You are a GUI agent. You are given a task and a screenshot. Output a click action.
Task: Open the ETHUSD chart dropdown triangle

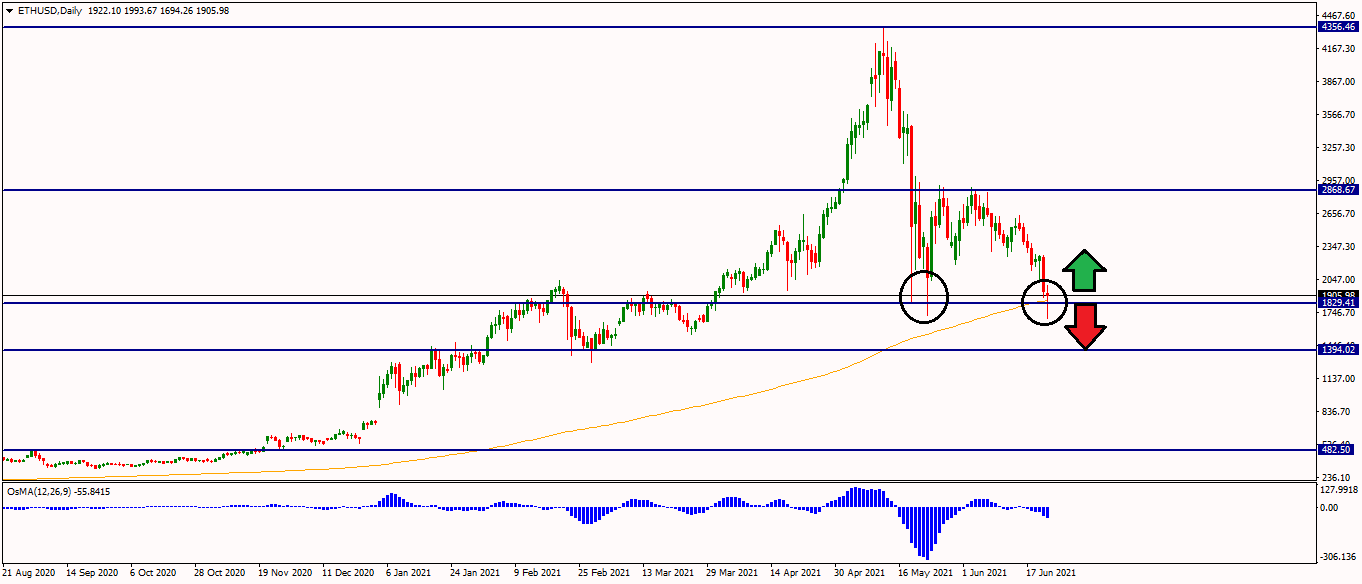coord(9,10)
